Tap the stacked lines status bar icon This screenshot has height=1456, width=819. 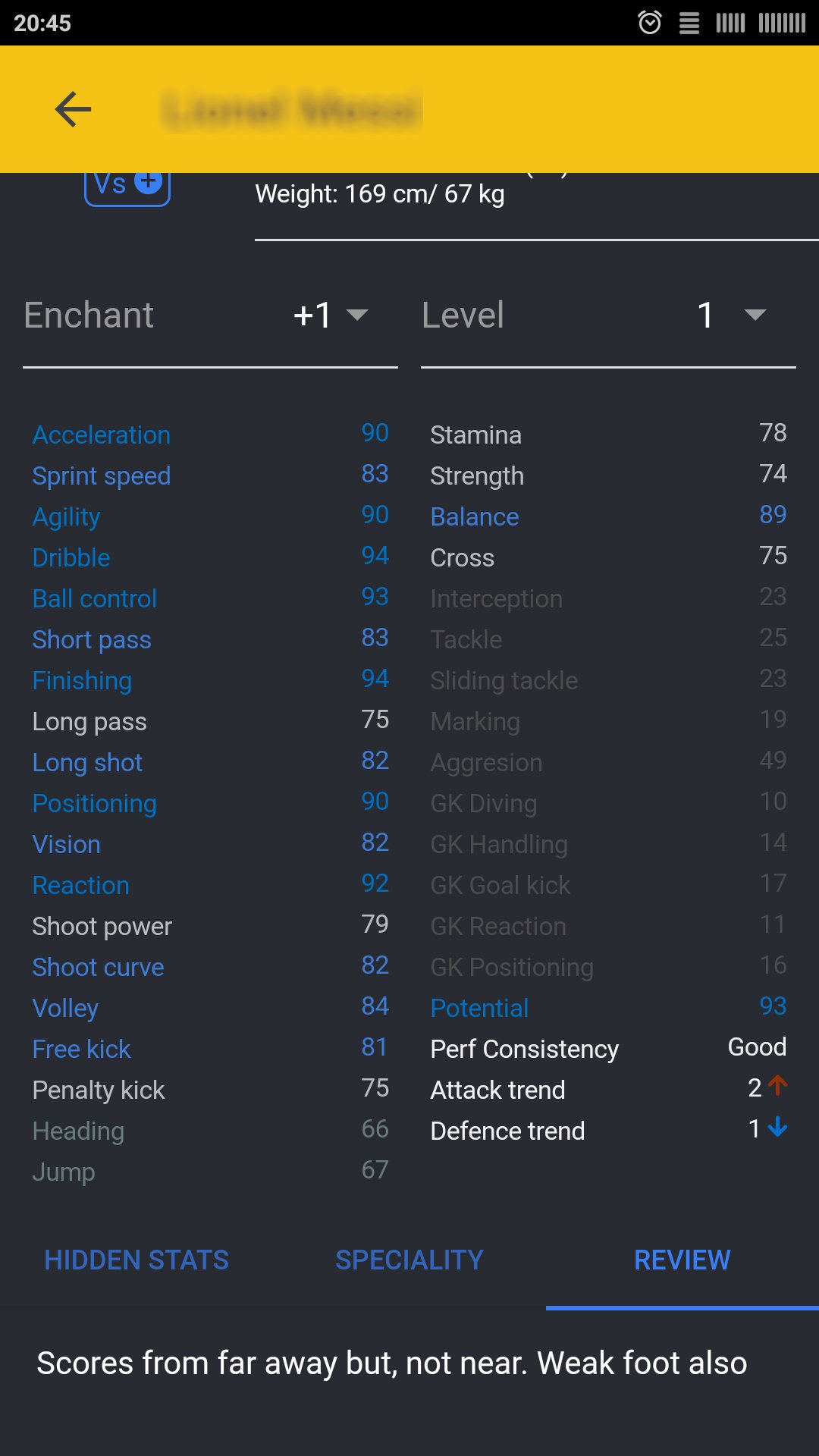pyautogui.click(x=689, y=24)
